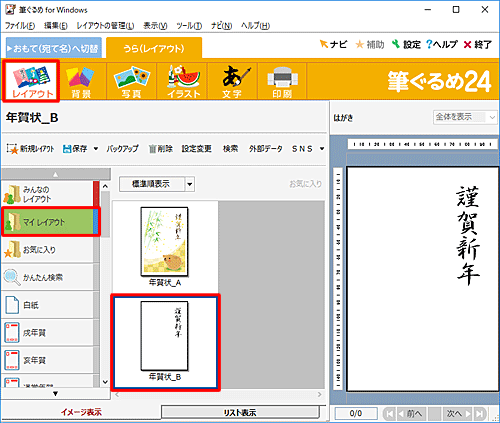This screenshot has height=423, width=500.
Task: Click 前へ previous page button
Action: pos(411,414)
